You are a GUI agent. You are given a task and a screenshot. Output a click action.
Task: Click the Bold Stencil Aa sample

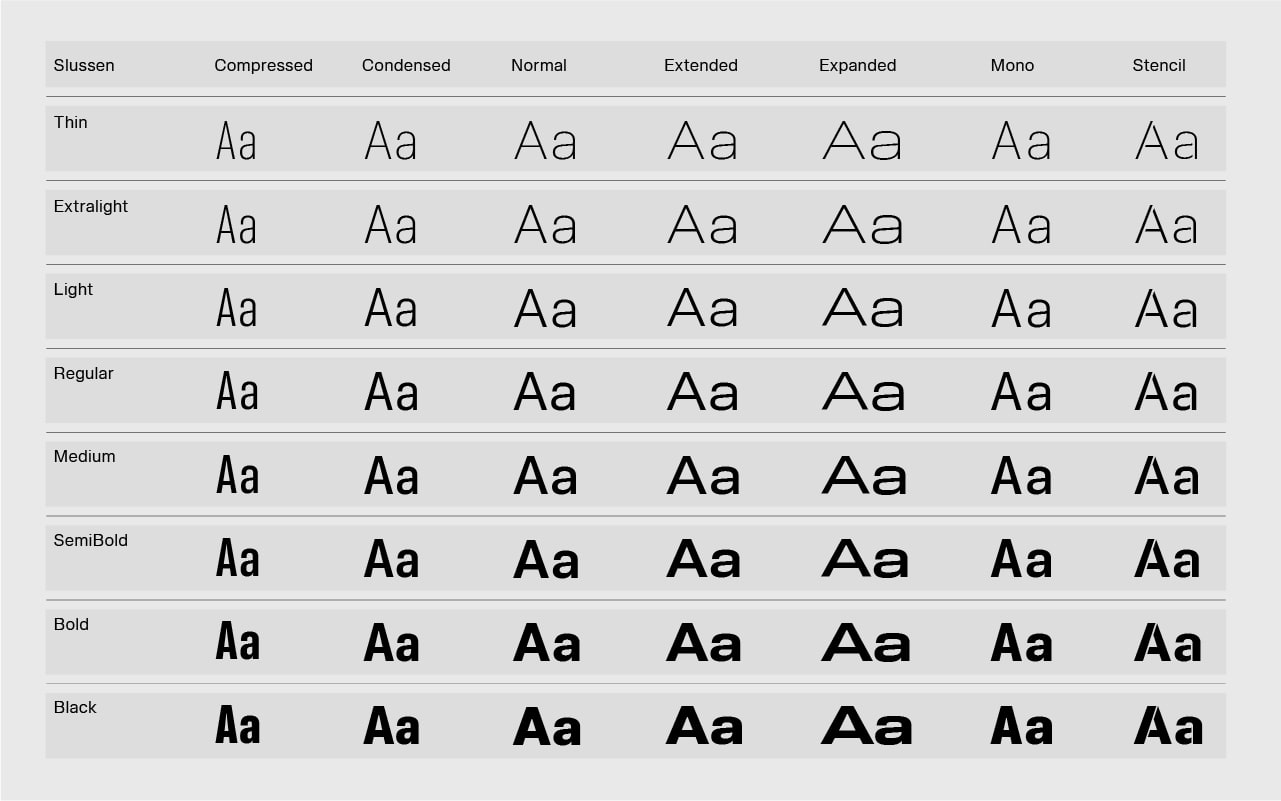1167,643
